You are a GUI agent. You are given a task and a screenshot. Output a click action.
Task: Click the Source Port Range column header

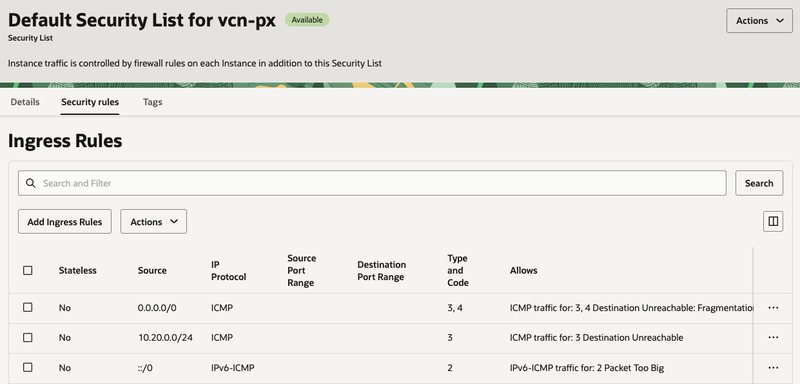[x=302, y=270]
